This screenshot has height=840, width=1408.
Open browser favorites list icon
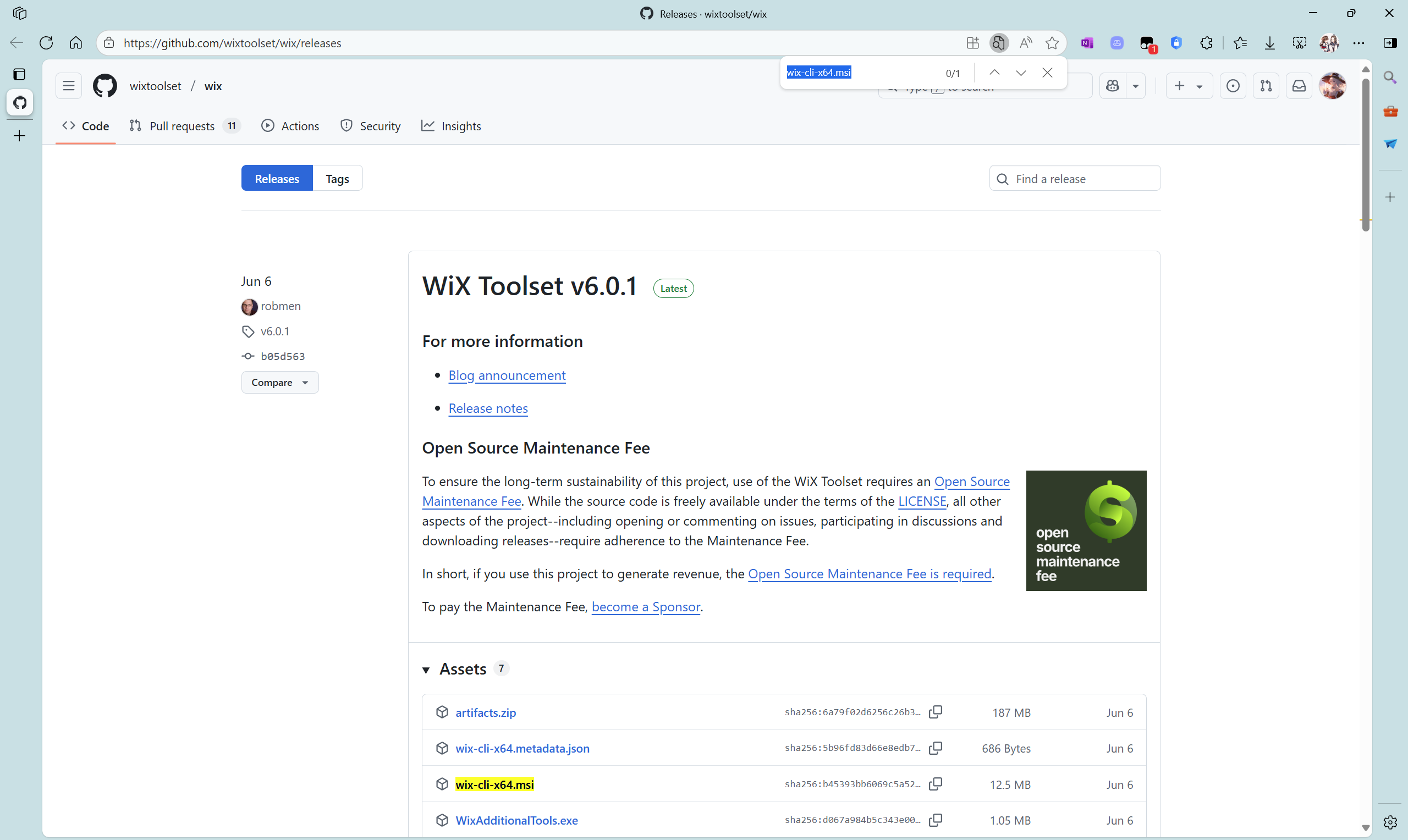pyautogui.click(x=1240, y=43)
